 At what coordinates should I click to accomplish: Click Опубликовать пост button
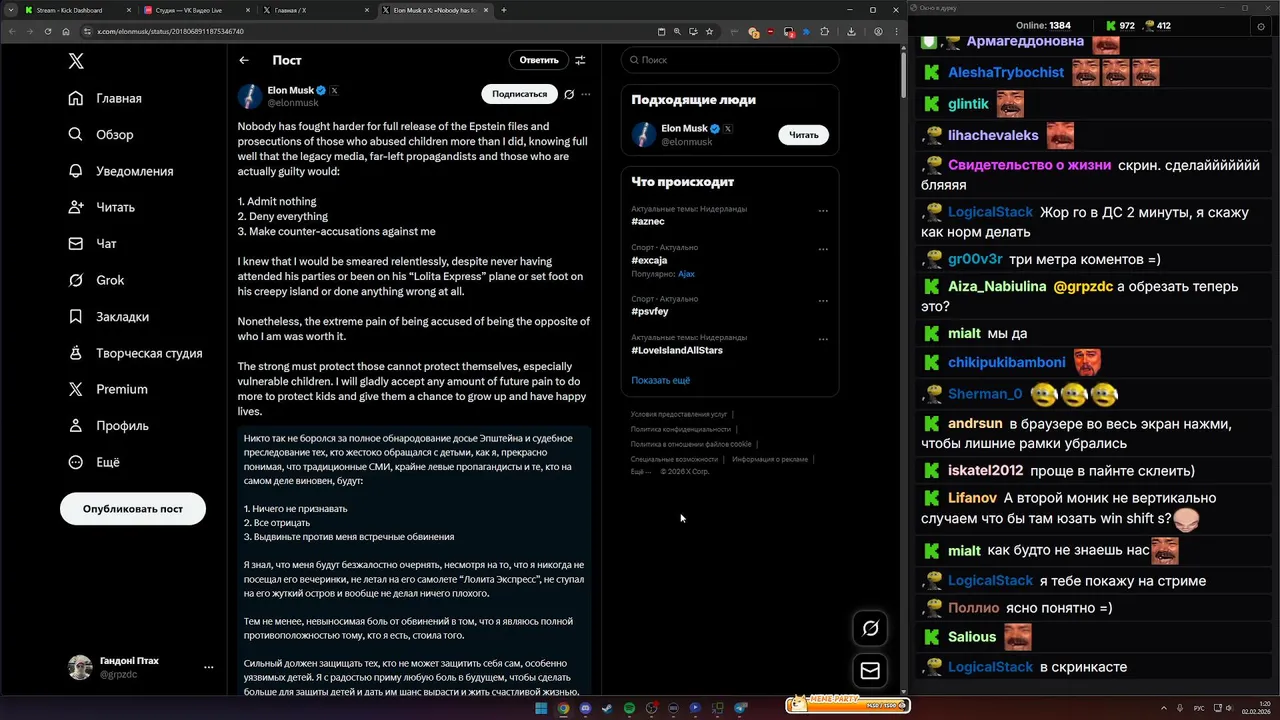tap(133, 508)
